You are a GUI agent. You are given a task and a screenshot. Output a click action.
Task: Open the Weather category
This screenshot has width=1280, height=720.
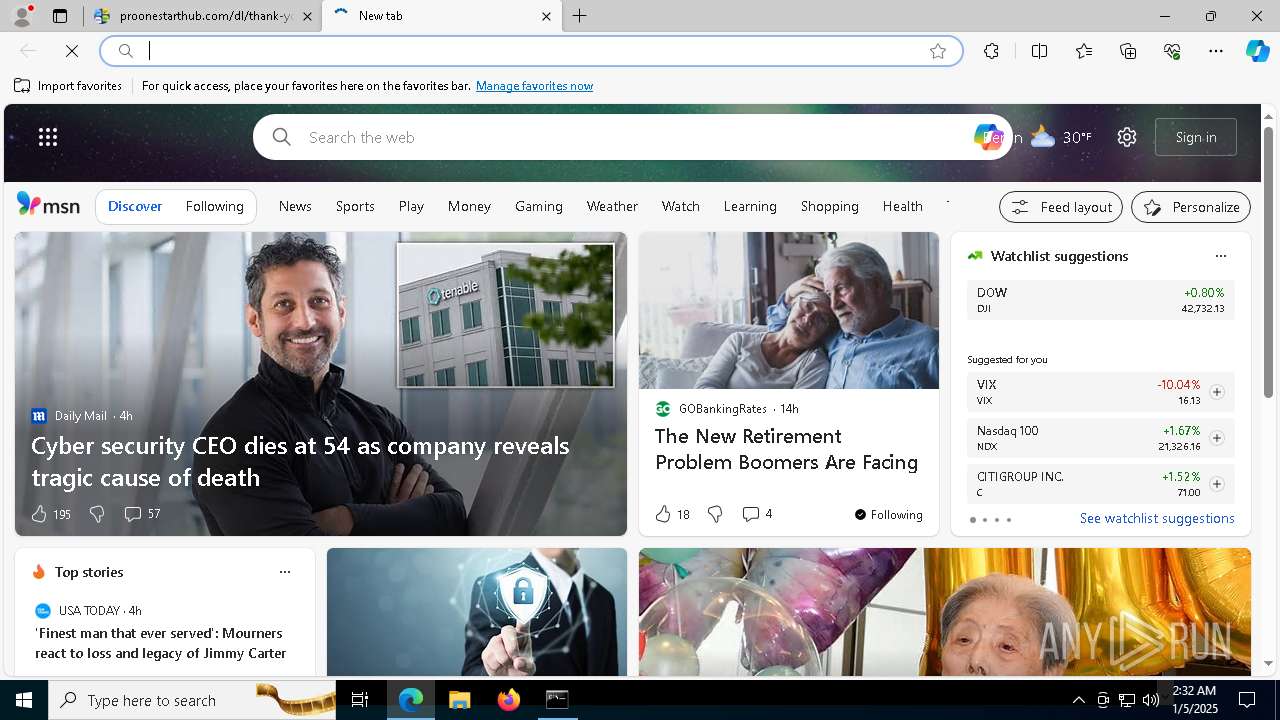tap(612, 206)
